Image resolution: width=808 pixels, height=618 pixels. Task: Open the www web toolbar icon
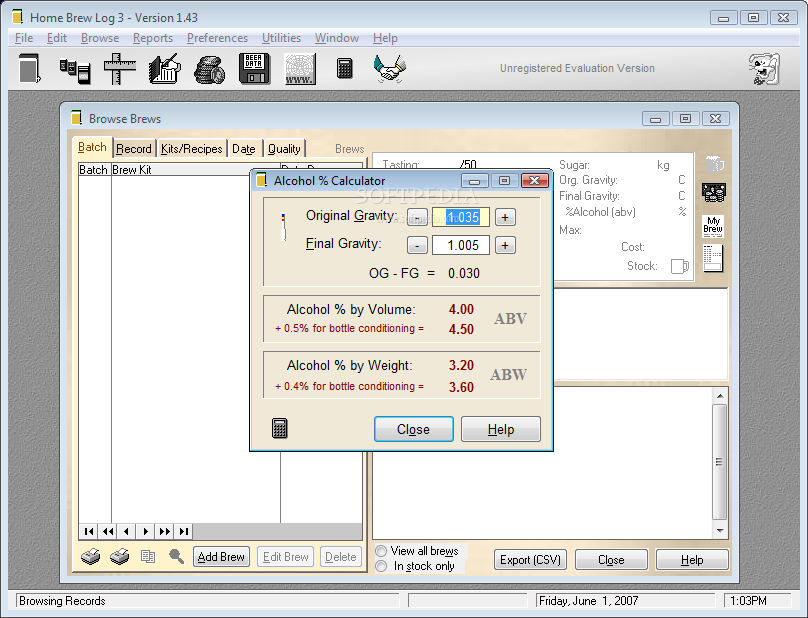click(x=300, y=69)
